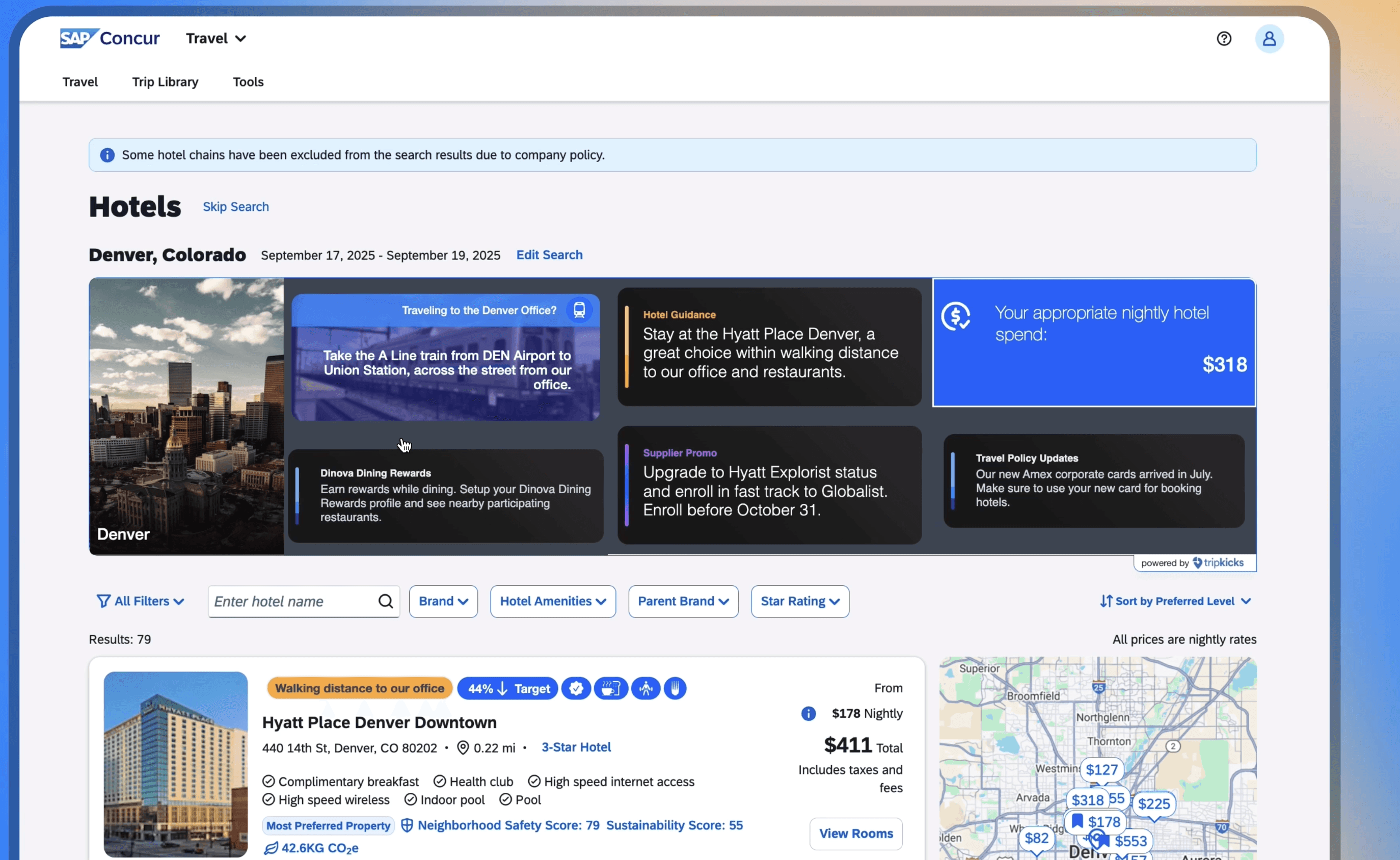Click the fitness gym badge icon
Viewport: 1400px width, 860px height.
[x=645, y=689]
